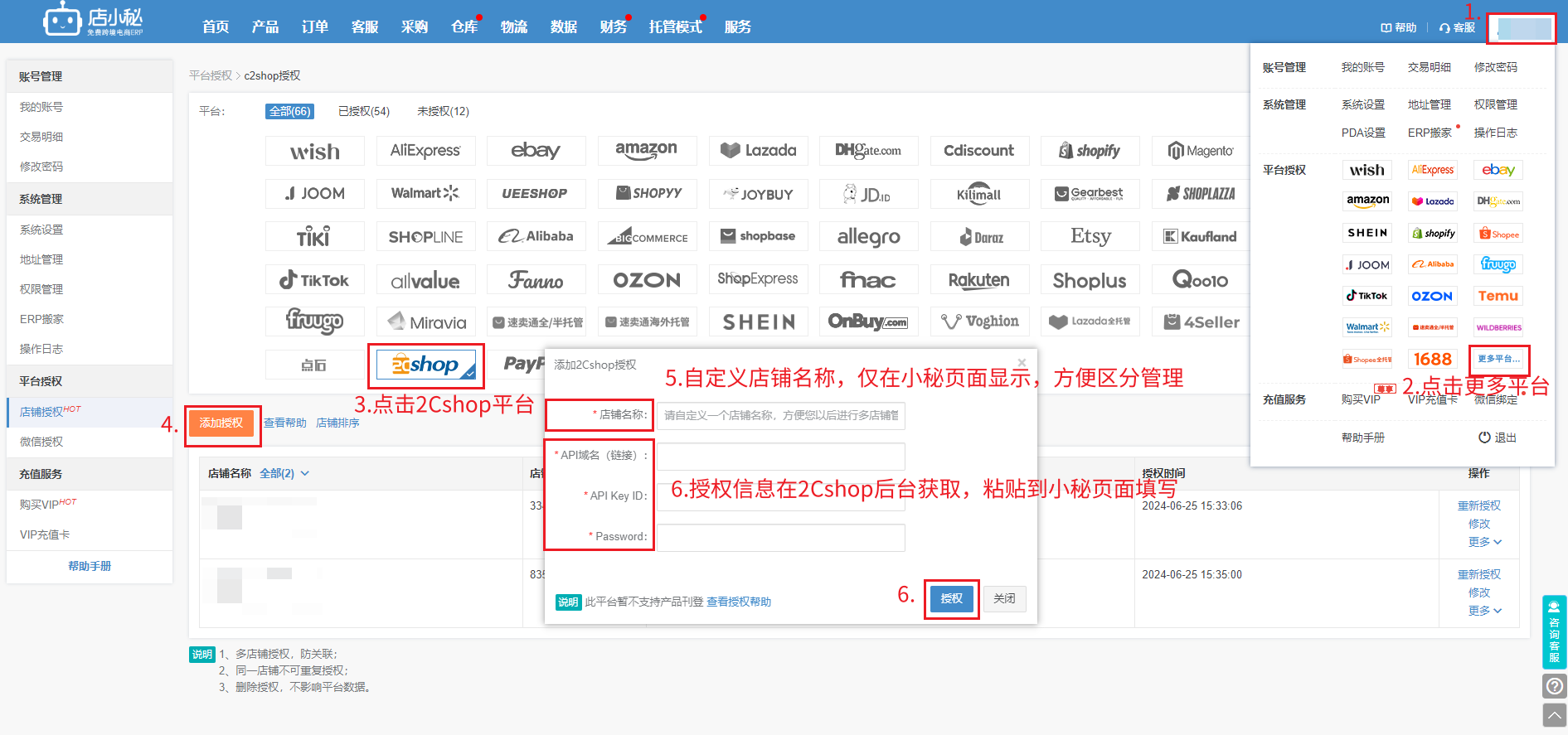
Task: Click 帮助手册 at sidebar bottom
Action: point(90,566)
